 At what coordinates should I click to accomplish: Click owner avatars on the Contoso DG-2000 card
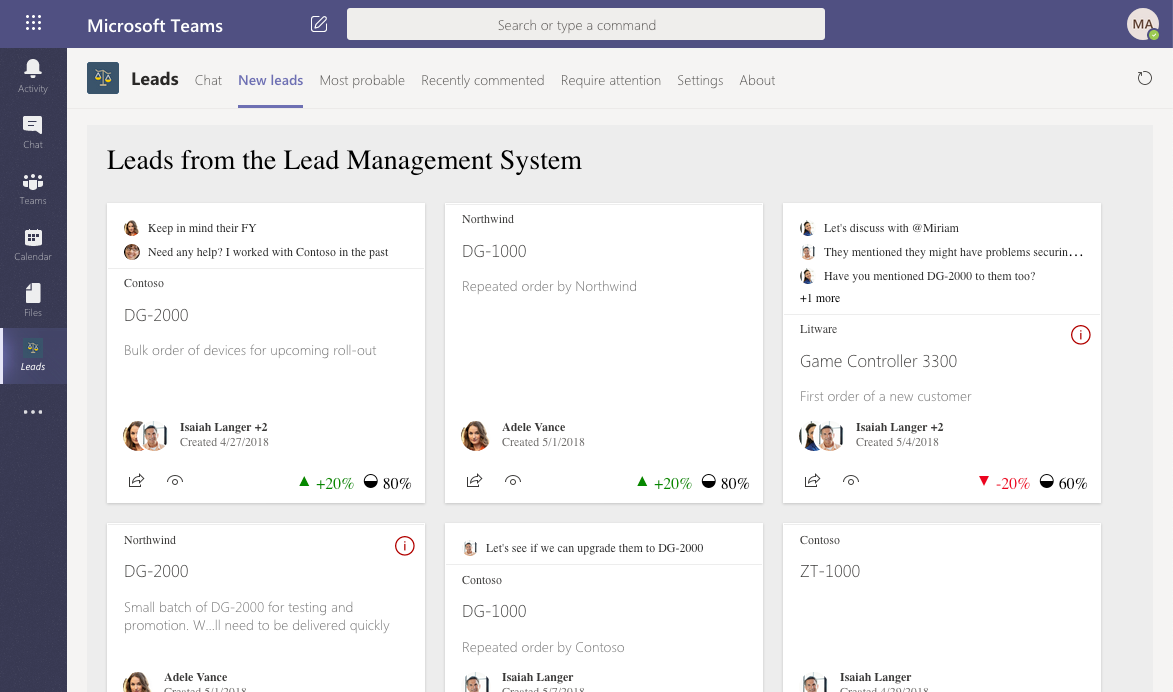(x=145, y=435)
